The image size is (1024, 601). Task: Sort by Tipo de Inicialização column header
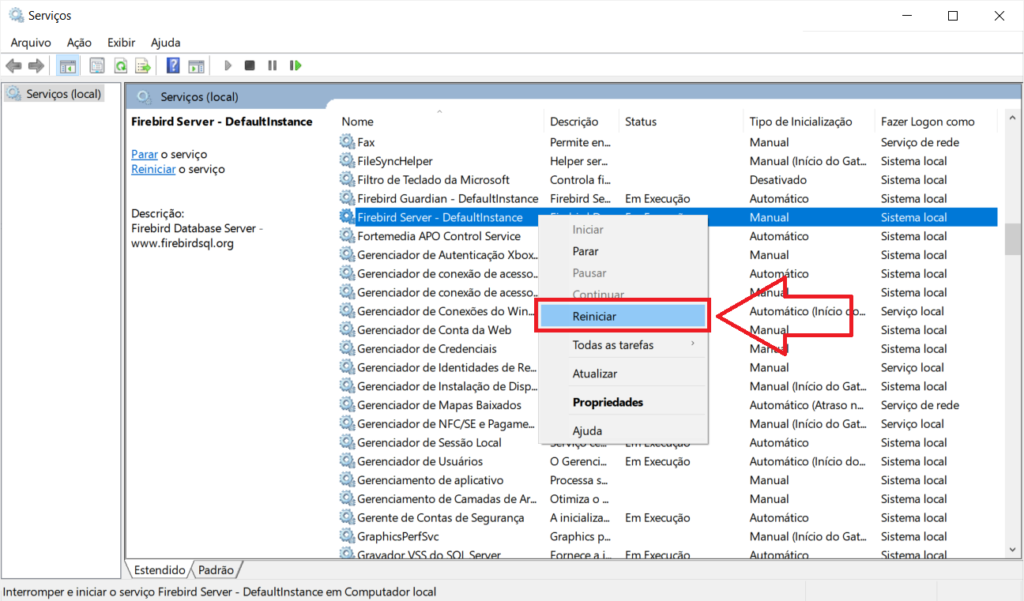tap(800, 122)
